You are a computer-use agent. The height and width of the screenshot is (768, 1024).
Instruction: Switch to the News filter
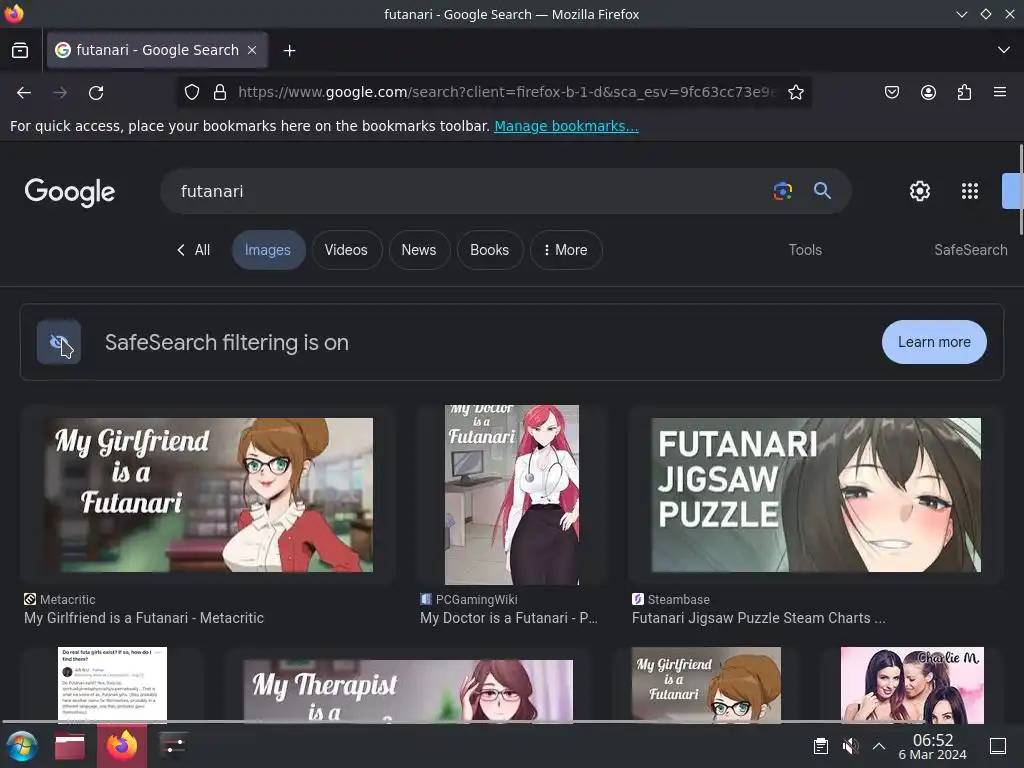tap(419, 250)
